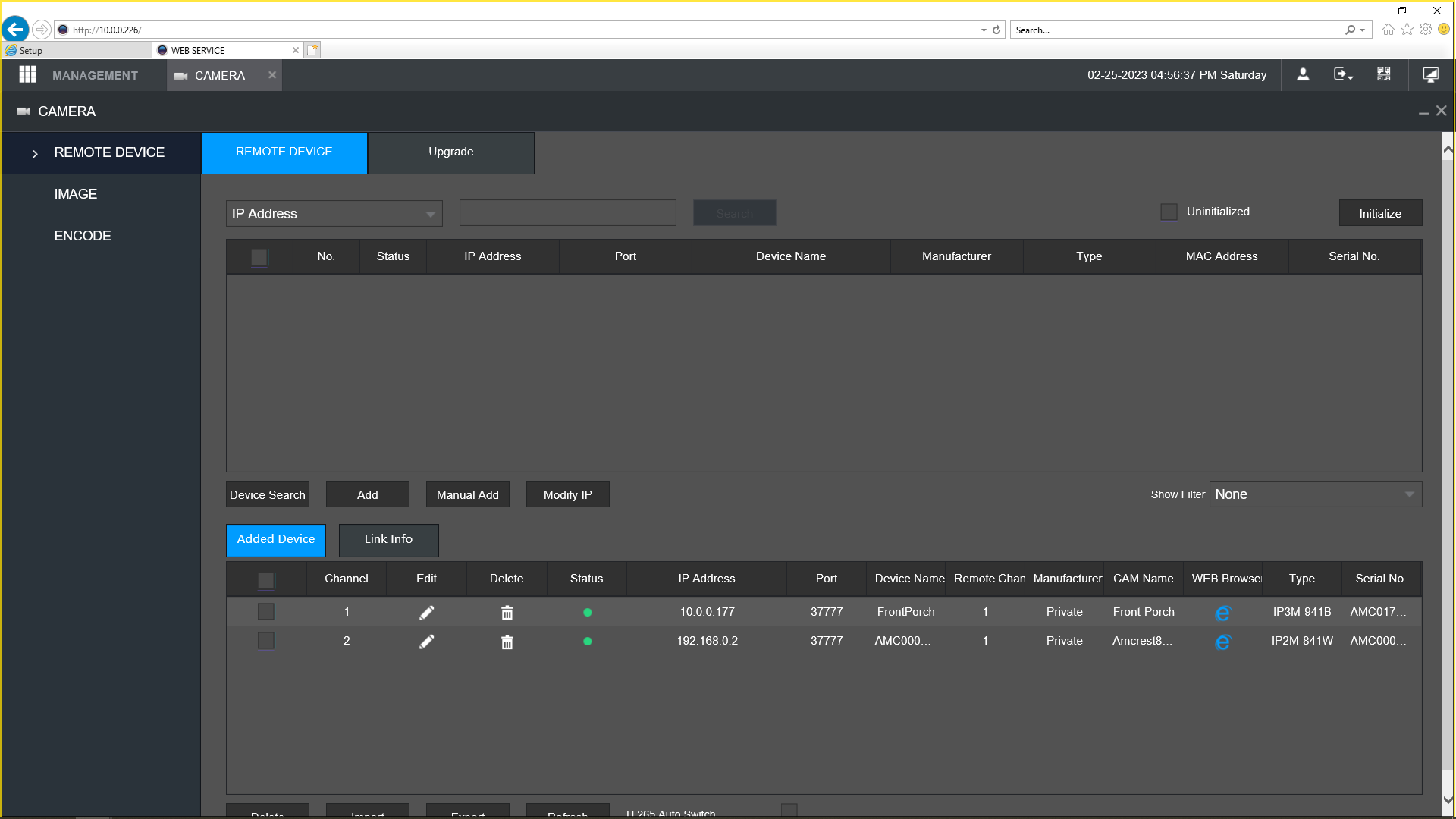Image resolution: width=1456 pixels, height=819 pixels.
Task: Open the ENCODE sidebar section
Action: [x=83, y=236]
